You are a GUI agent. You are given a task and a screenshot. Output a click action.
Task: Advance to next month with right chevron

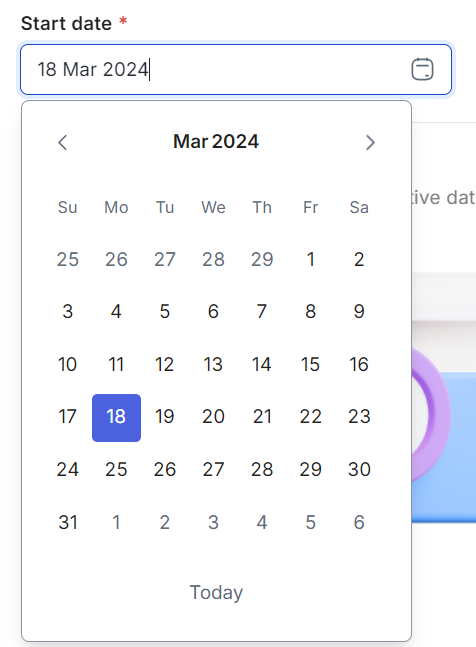(370, 143)
